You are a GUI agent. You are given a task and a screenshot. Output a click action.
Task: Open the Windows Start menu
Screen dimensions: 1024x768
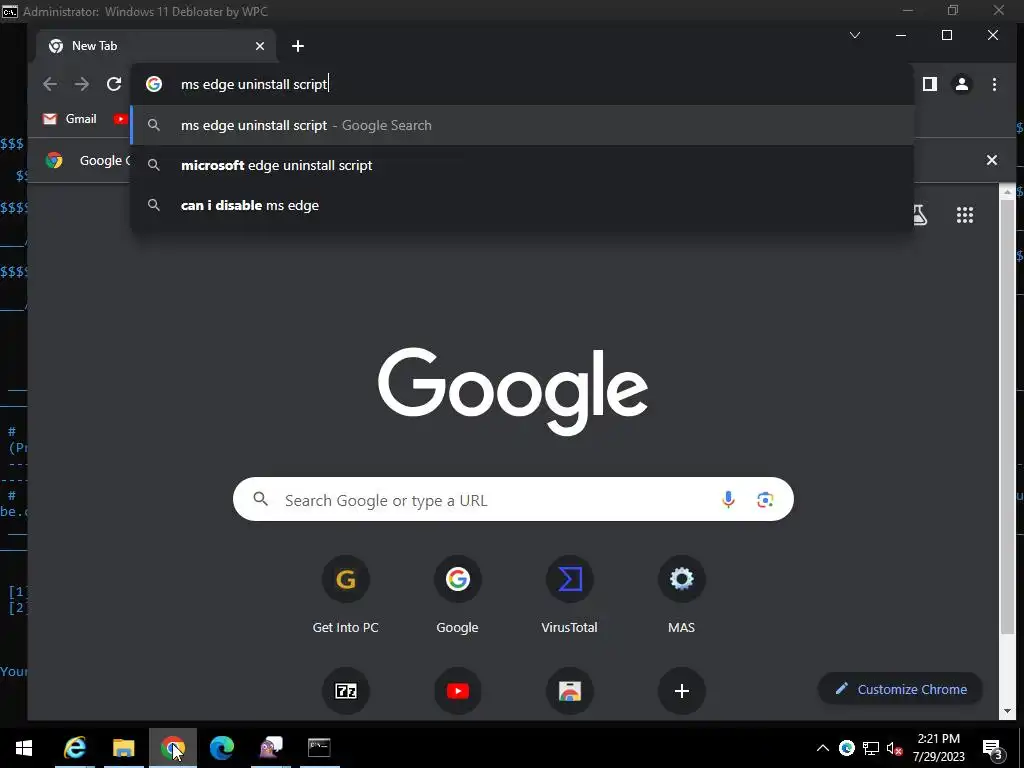click(x=24, y=748)
